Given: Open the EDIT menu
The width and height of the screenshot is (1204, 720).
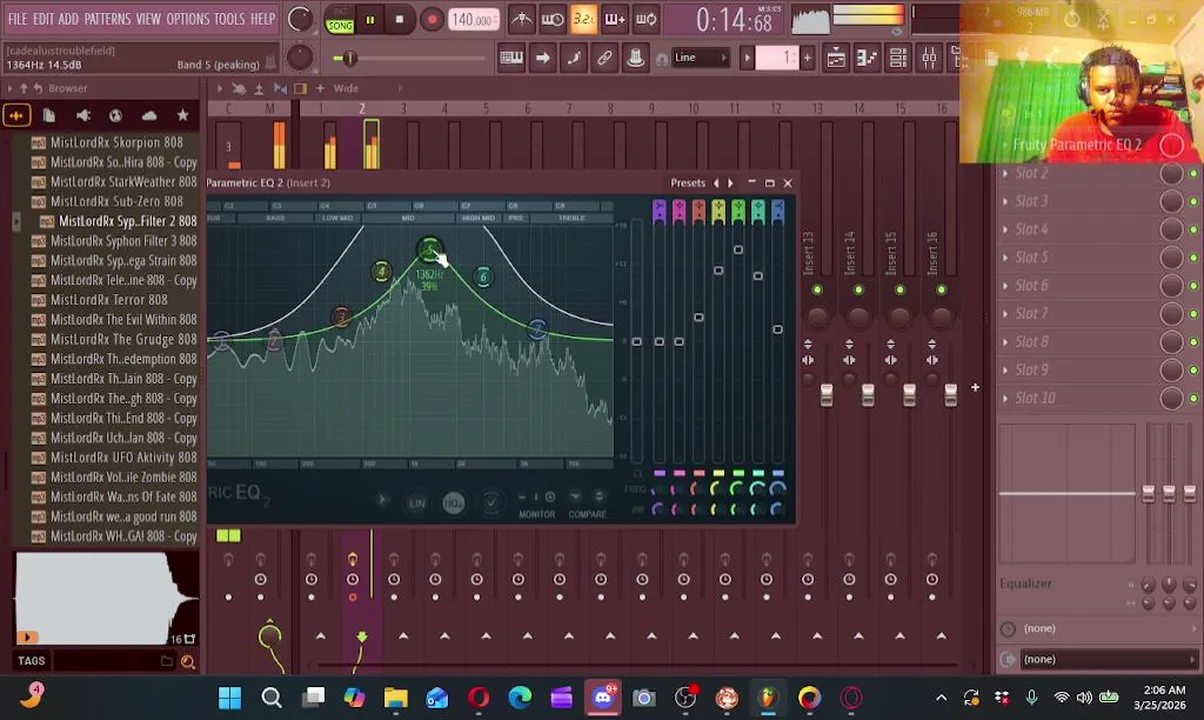Looking at the screenshot, I should pos(43,19).
